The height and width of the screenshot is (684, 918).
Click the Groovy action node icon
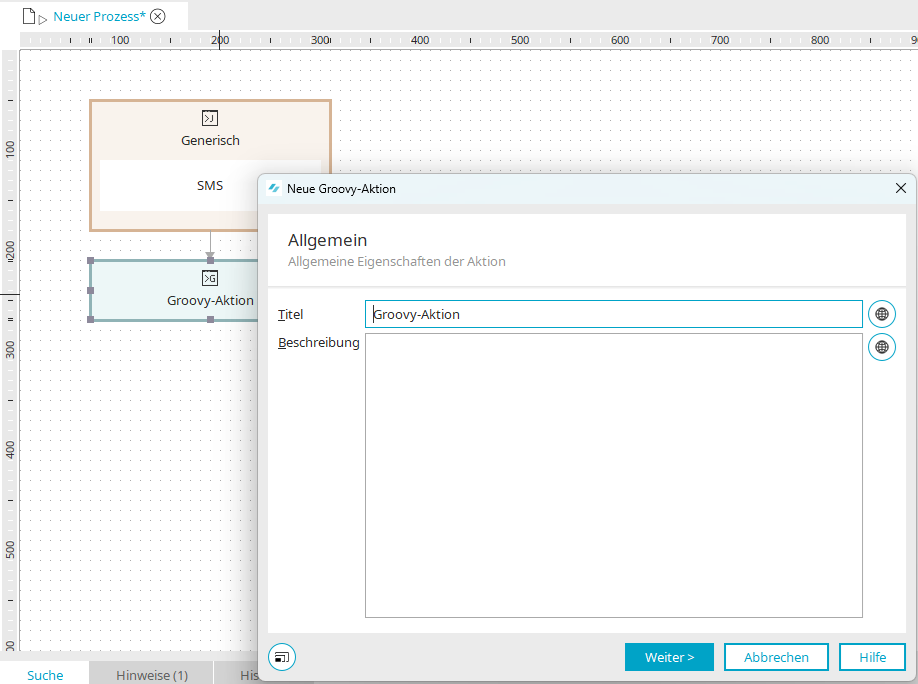click(x=210, y=278)
